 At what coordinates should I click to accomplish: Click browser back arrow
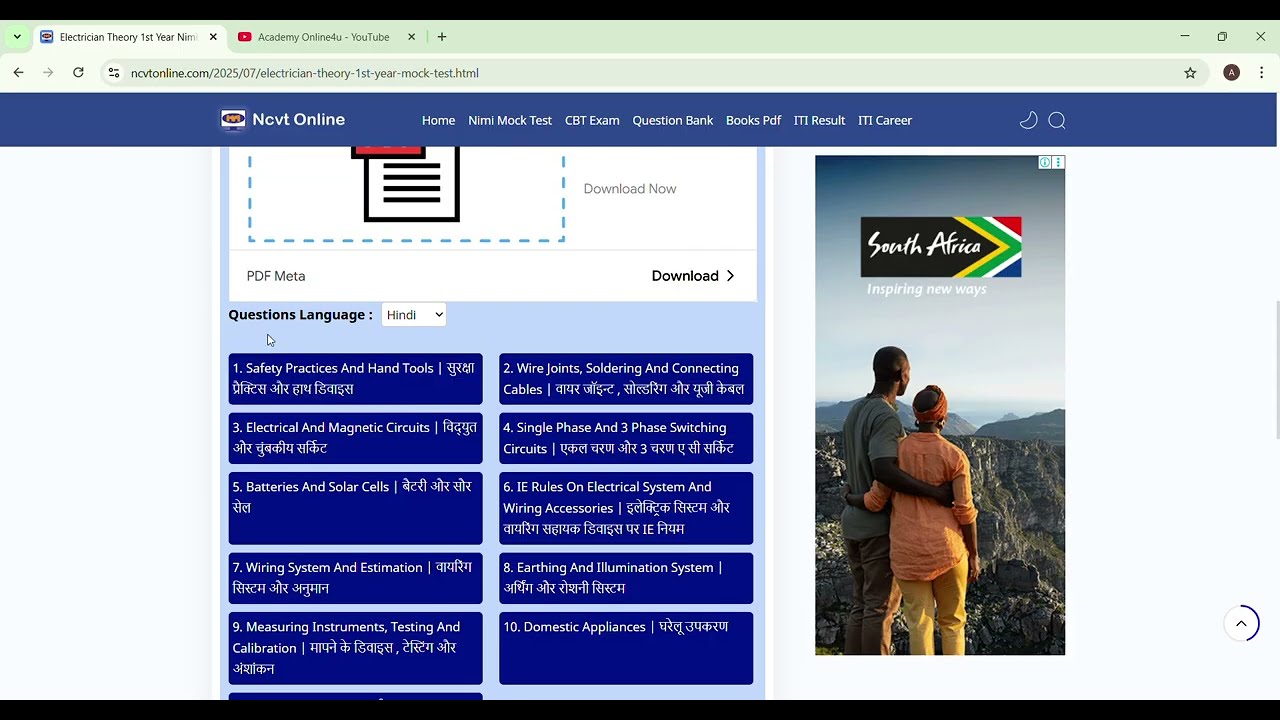tap(18, 73)
